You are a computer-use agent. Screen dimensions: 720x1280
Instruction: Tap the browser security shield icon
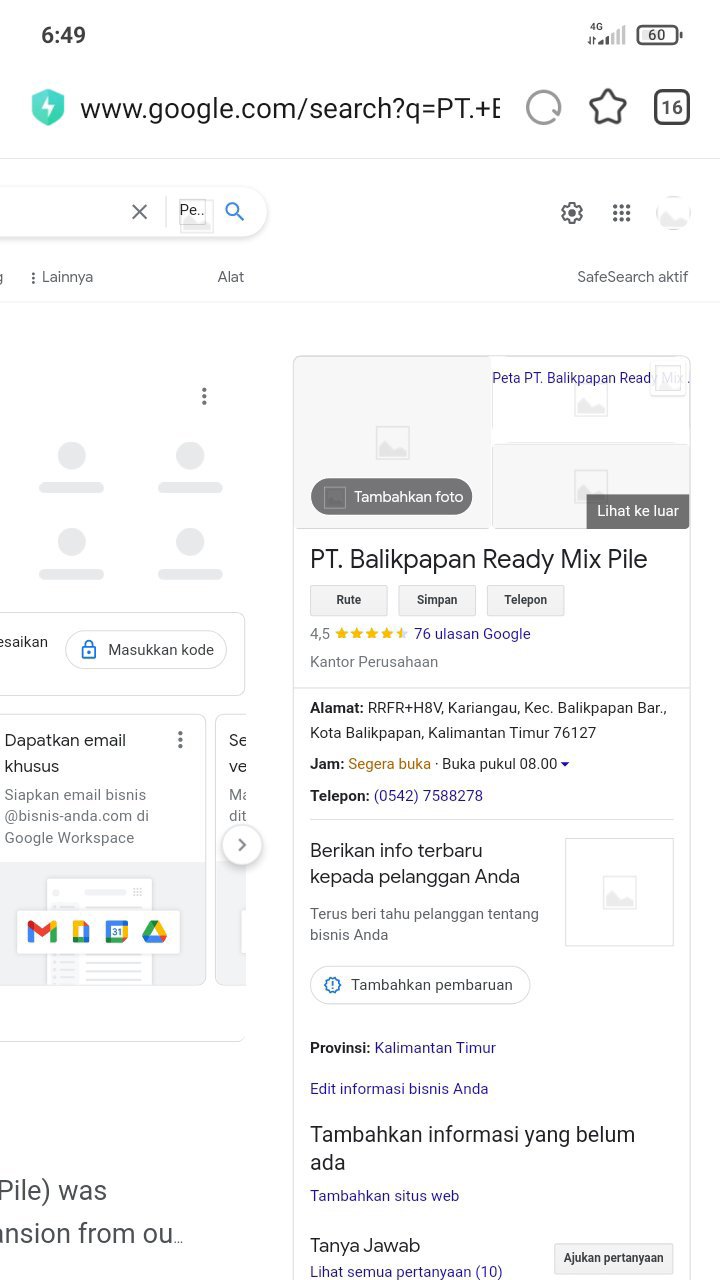pos(48,108)
